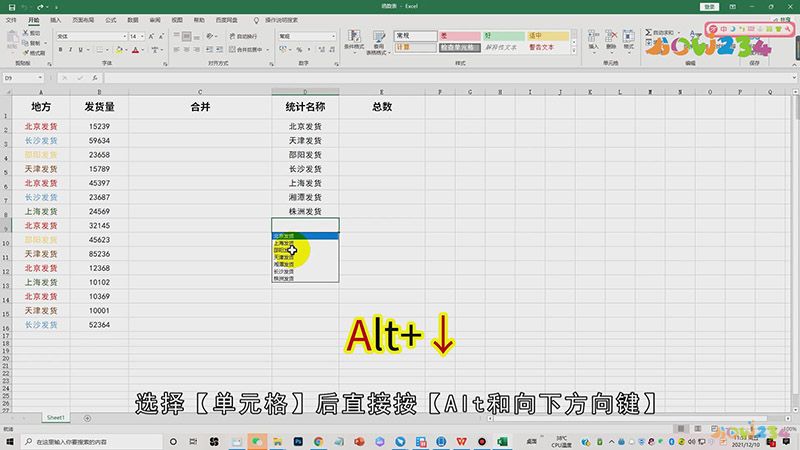Delete cells using 删除 button

pyautogui.click(x=611, y=41)
